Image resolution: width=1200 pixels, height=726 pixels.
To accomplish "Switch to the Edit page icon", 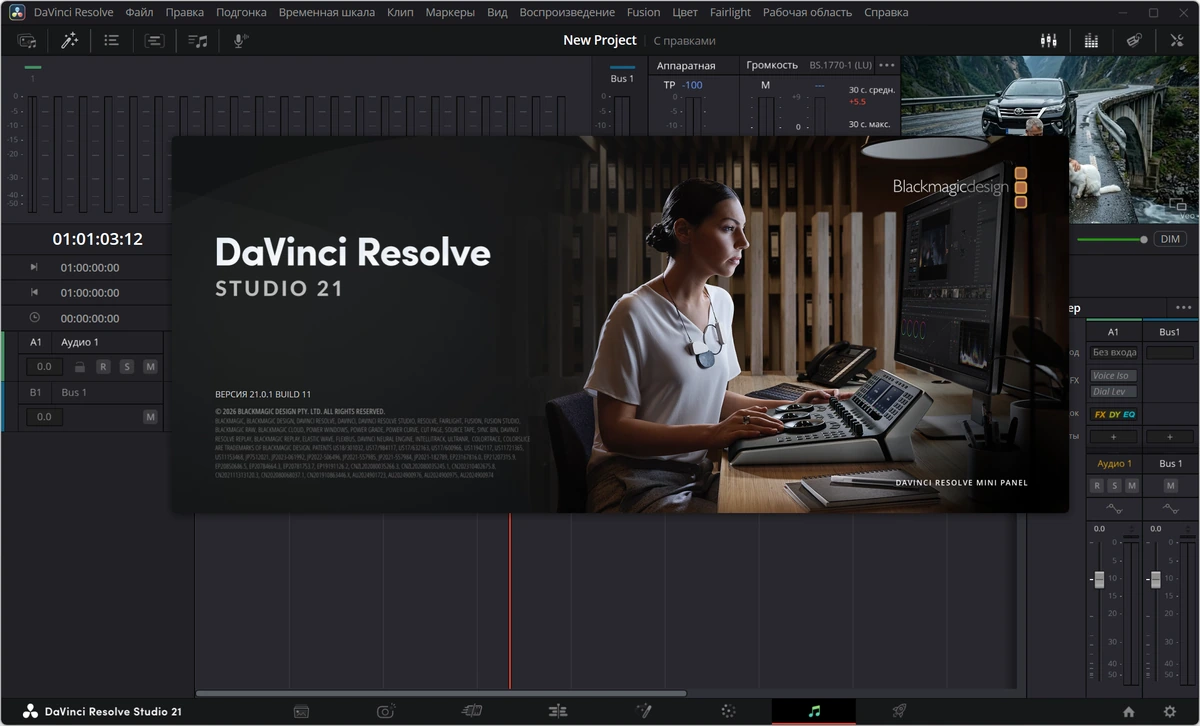I will pos(558,711).
